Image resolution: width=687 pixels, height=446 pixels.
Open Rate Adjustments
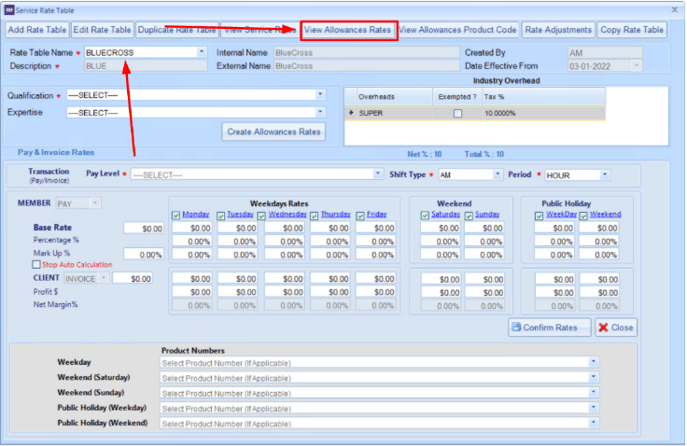point(558,30)
